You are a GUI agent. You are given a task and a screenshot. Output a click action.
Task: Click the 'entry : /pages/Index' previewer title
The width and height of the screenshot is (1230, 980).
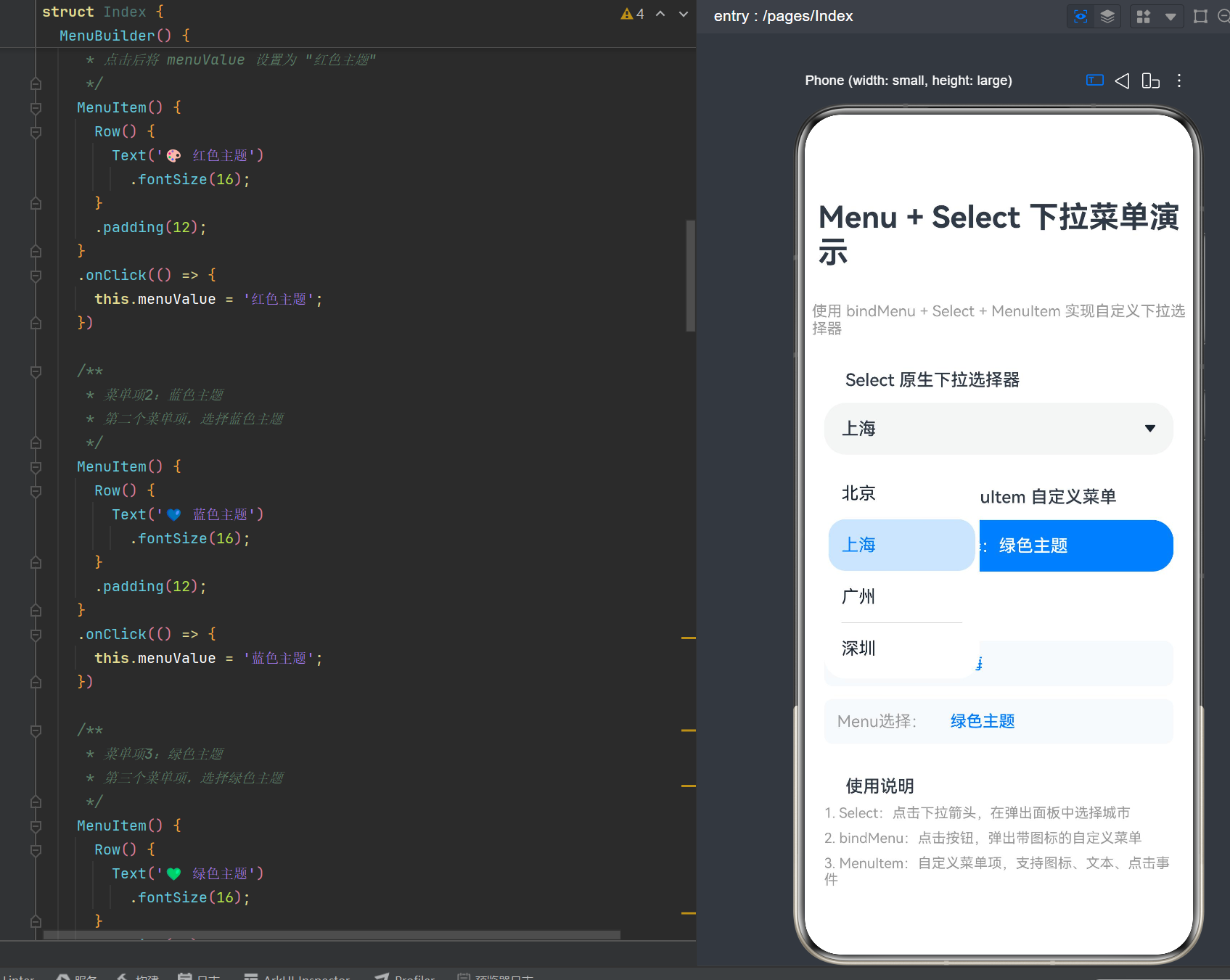[783, 16]
